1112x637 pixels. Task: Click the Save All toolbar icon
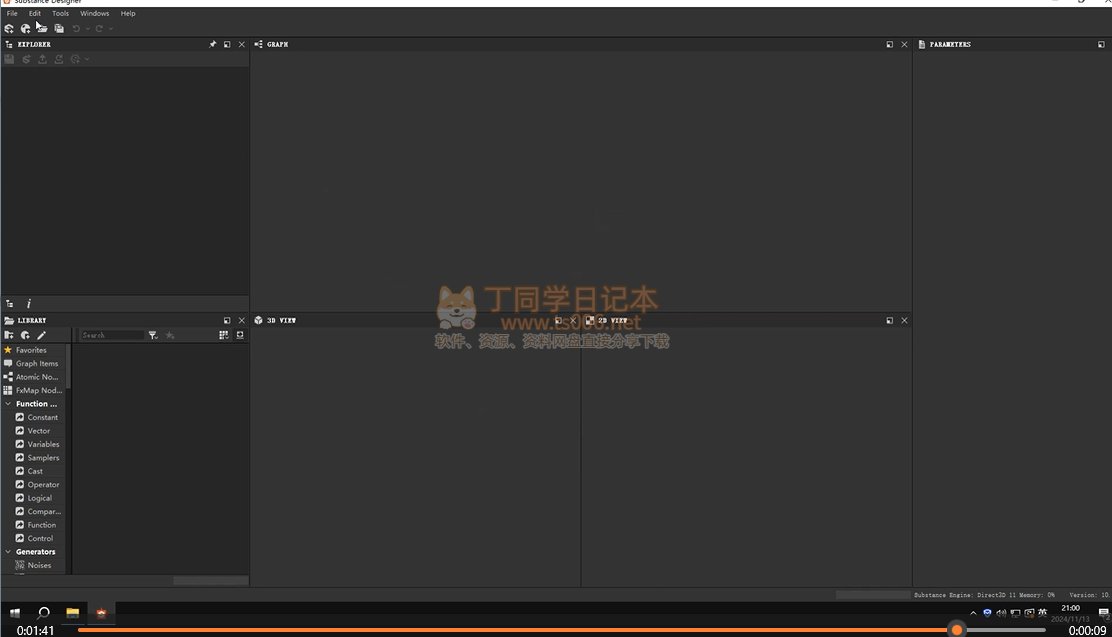tap(59, 28)
